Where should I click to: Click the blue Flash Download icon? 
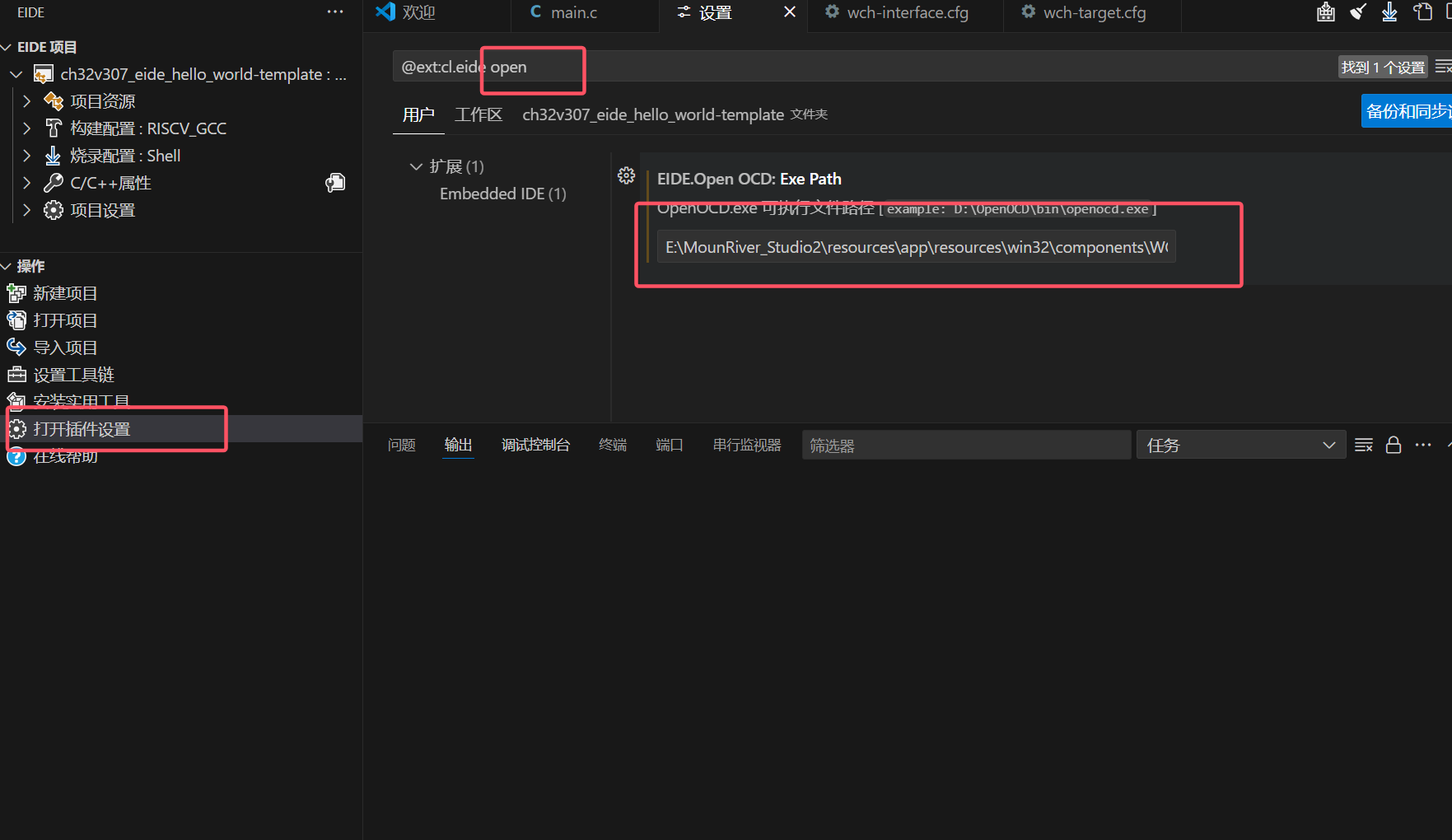point(1389,12)
